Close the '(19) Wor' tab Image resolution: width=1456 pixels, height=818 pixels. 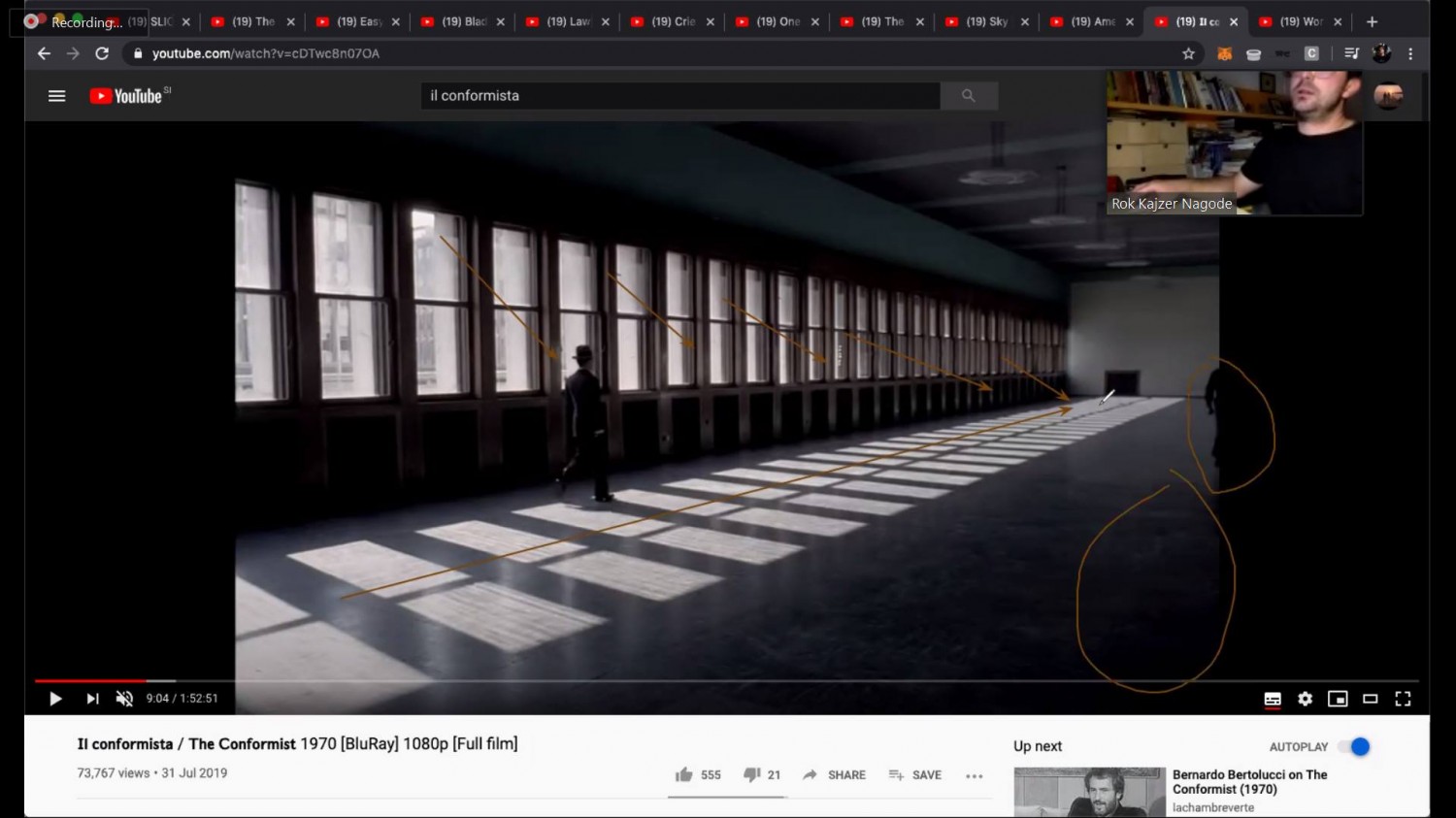1338,21
